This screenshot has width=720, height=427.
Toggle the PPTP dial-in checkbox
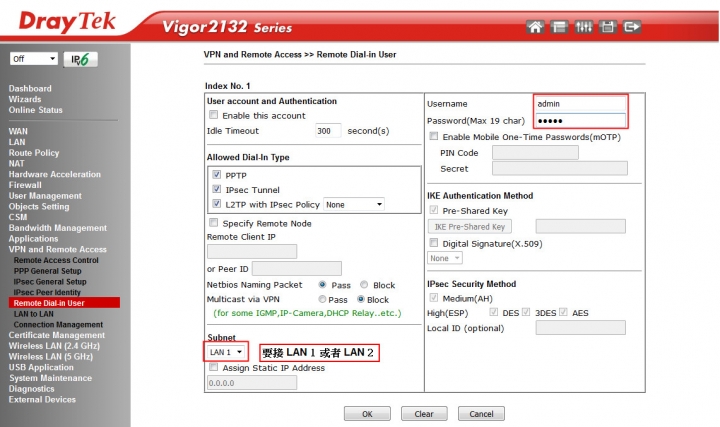pos(217,174)
